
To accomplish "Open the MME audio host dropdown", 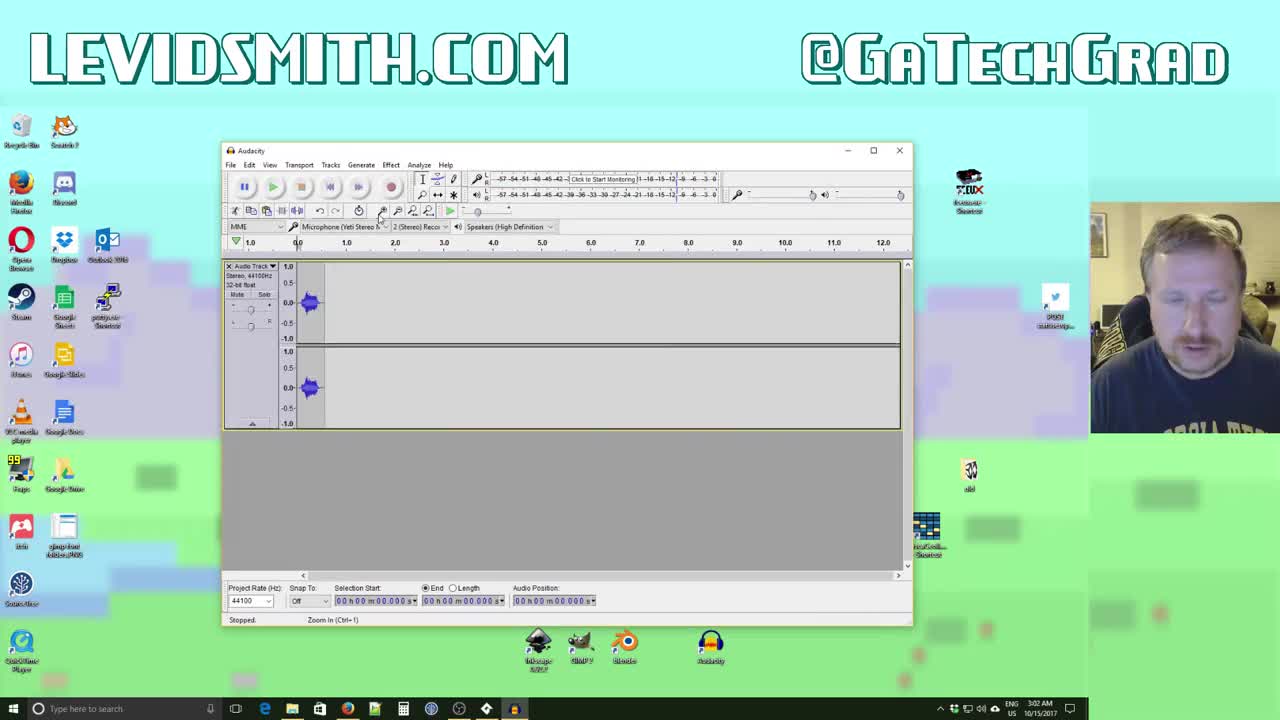I will pos(257,227).
